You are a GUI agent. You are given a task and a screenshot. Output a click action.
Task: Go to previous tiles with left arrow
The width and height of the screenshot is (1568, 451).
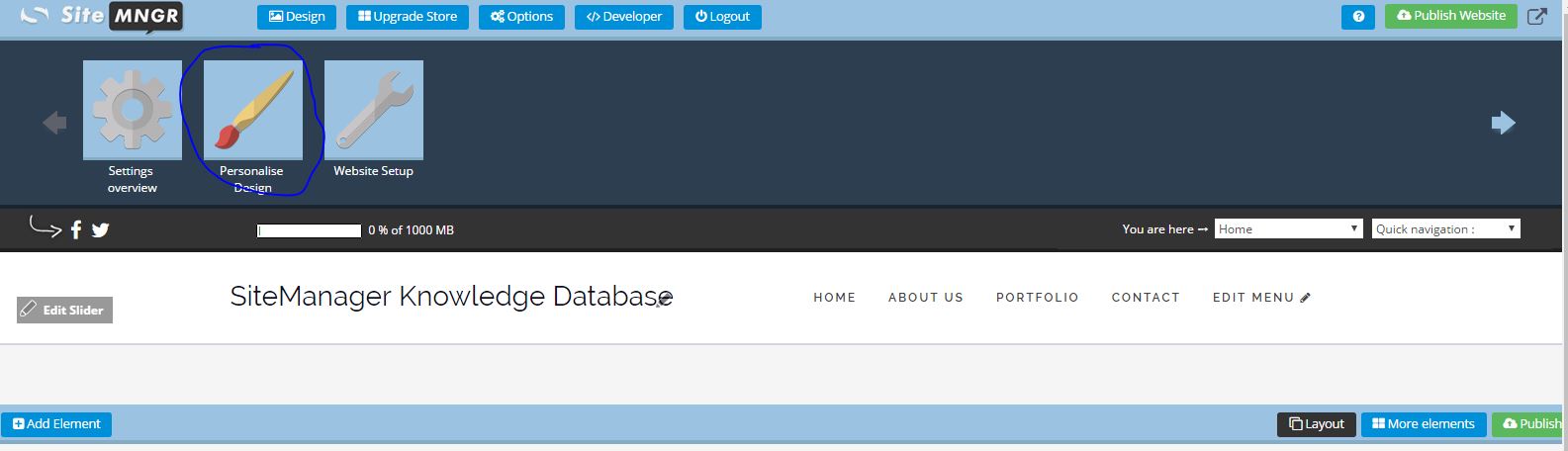pos(54,123)
